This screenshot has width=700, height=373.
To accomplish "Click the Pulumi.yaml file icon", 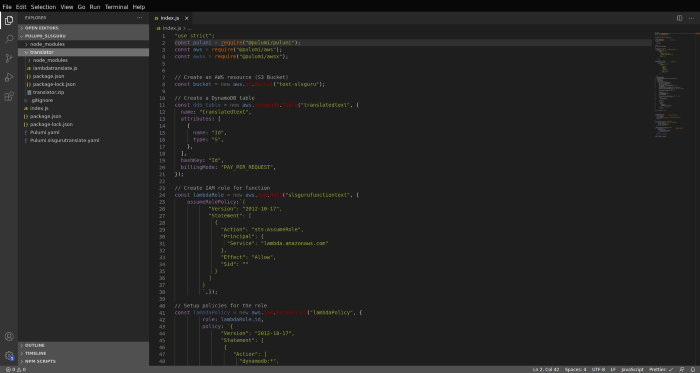I will [x=26, y=133].
